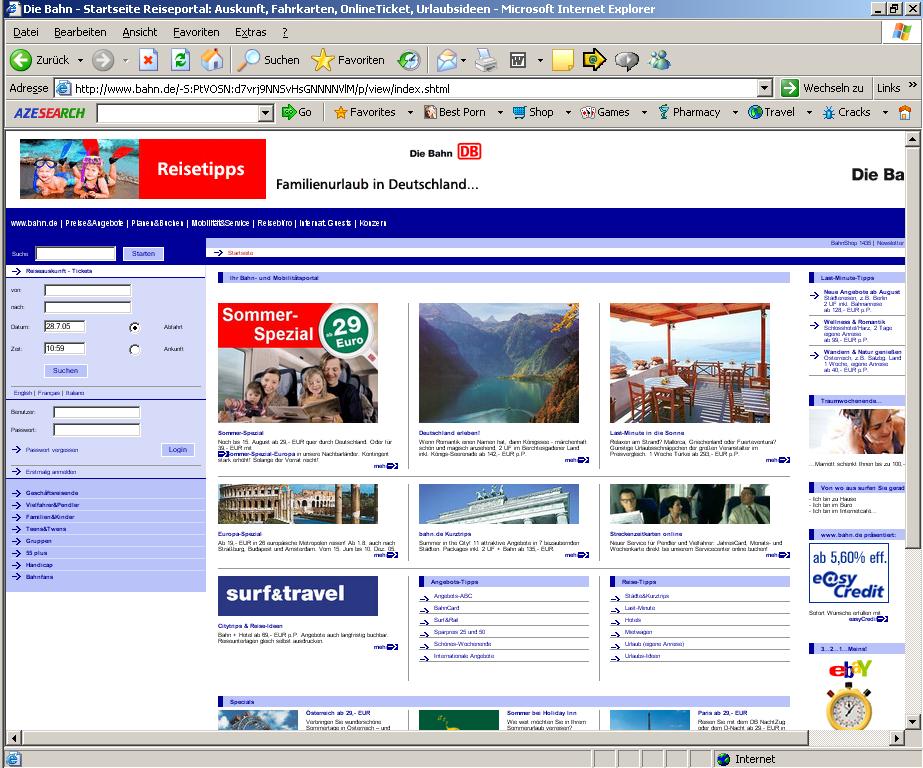Click the Reisetipps banner
This screenshot has width=923, height=768.
click(x=143, y=169)
